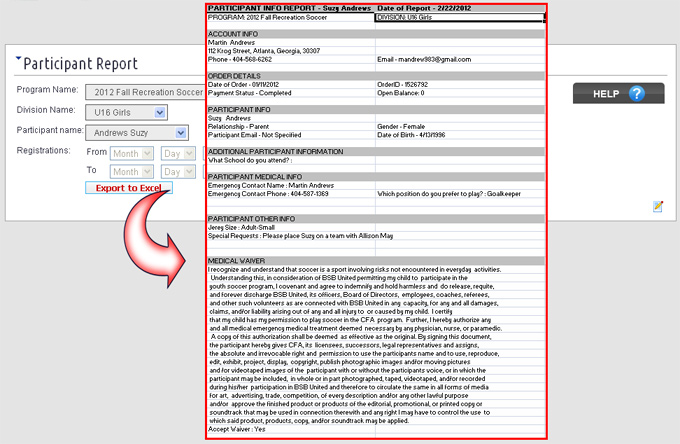This screenshot has height=444, width=680.
Task: Select the 'MEDICAL WAIVER' header row
Action: 376,261
